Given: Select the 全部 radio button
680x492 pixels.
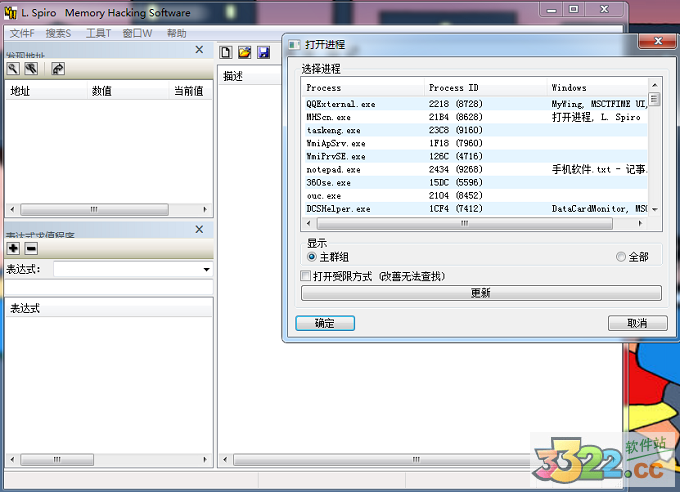Looking at the screenshot, I should 621,257.
